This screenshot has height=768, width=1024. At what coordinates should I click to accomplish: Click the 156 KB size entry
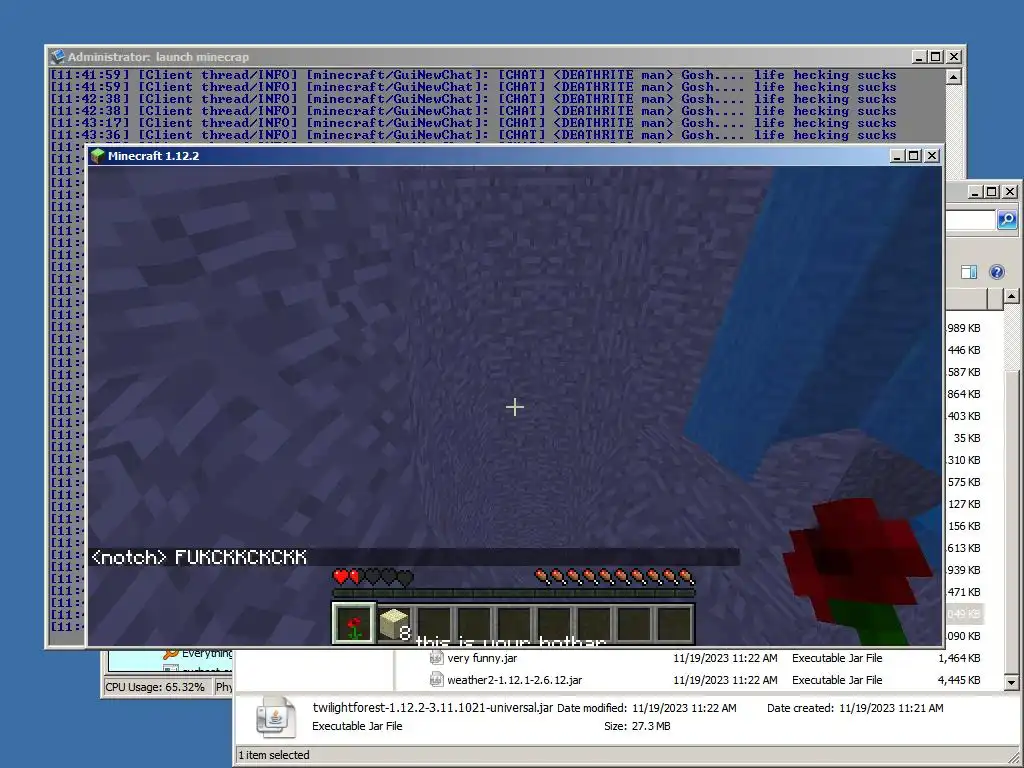pyautogui.click(x=965, y=526)
